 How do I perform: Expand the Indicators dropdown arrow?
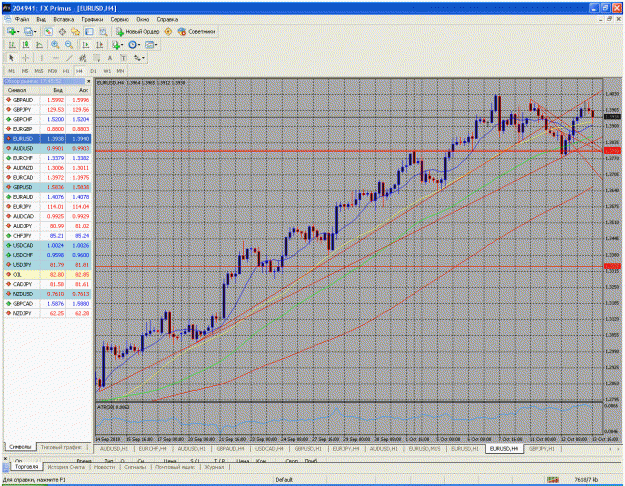pyautogui.click(x=122, y=45)
